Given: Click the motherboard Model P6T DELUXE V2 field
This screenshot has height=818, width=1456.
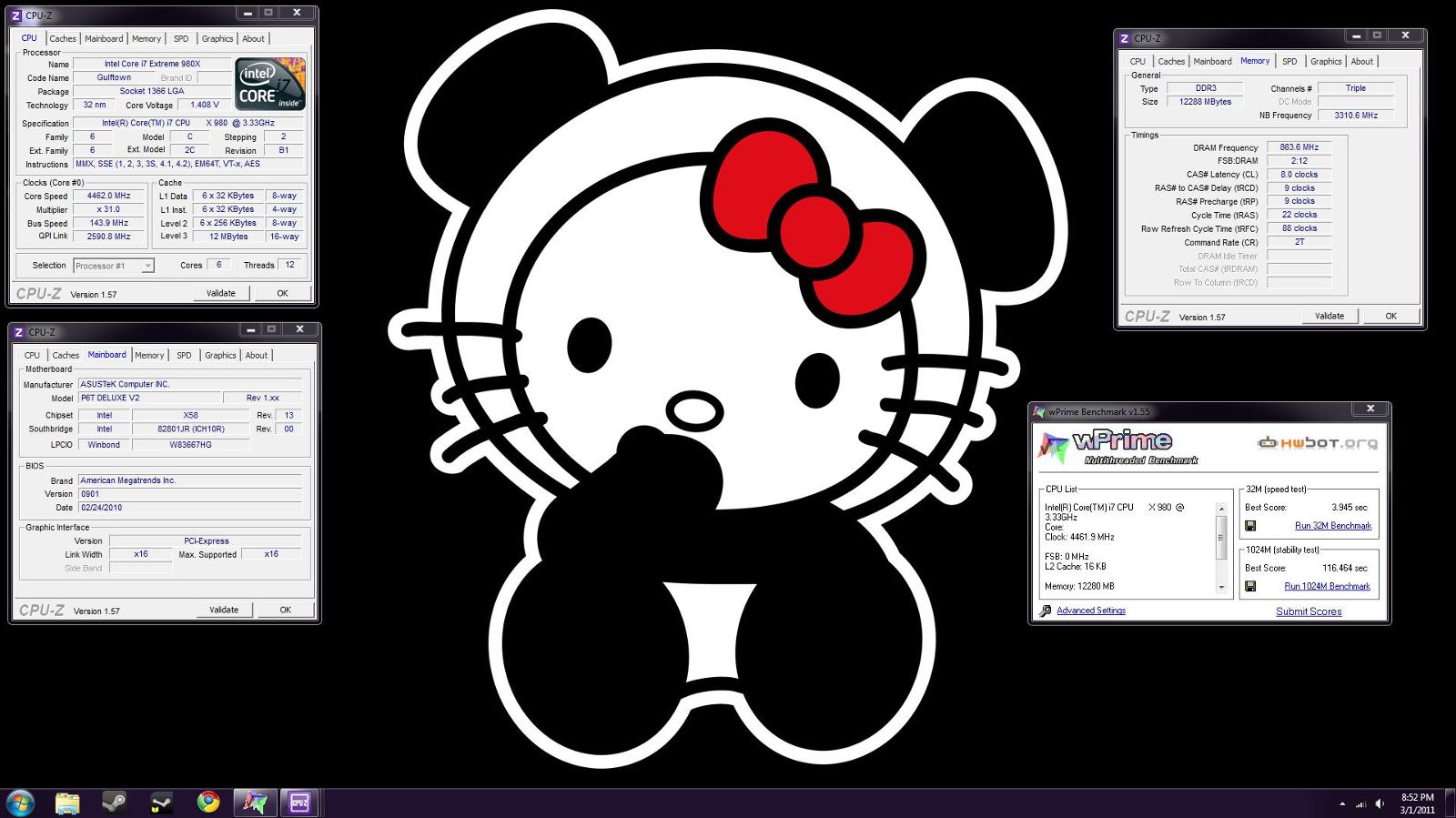Looking at the screenshot, I should click(x=149, y=398).
